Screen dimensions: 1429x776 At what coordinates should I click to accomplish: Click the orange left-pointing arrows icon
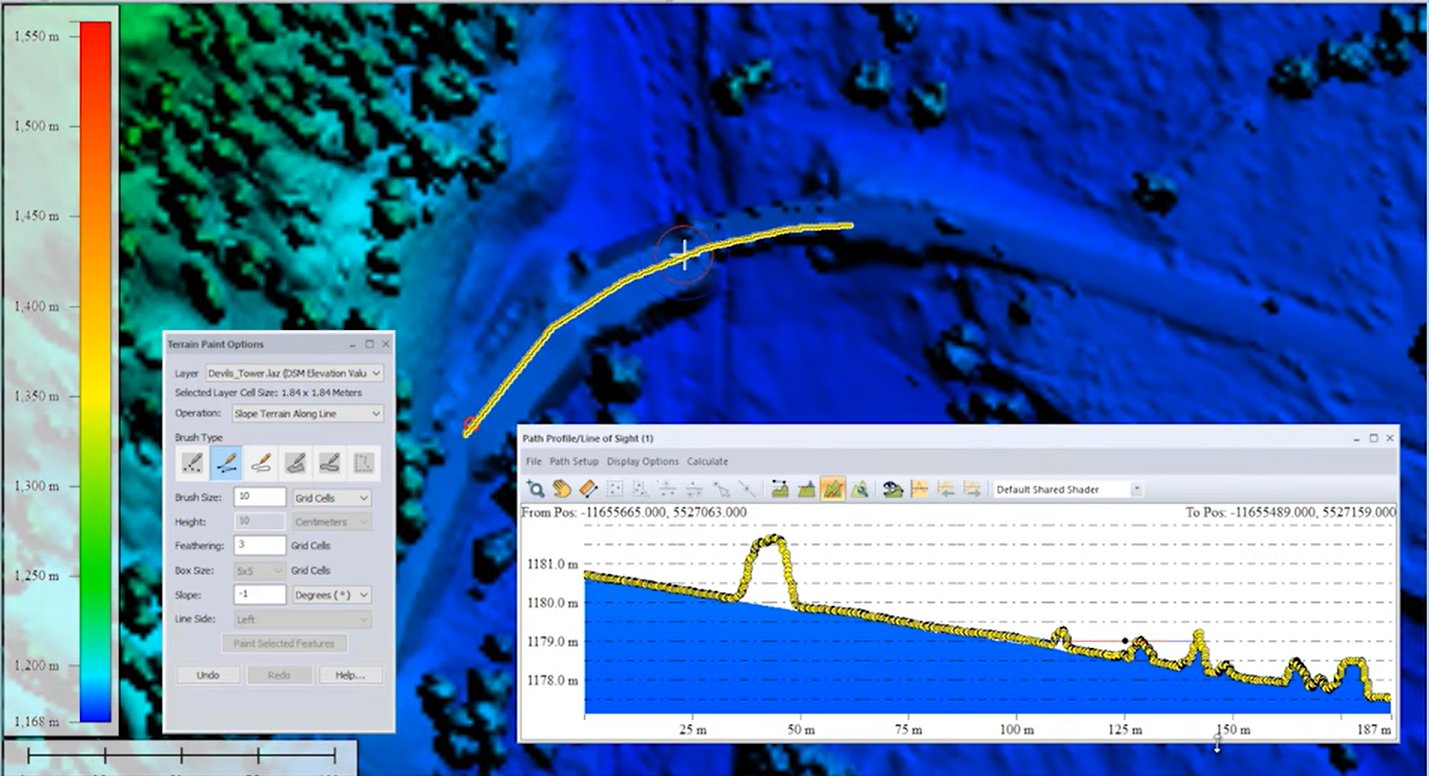pos(945,489)
